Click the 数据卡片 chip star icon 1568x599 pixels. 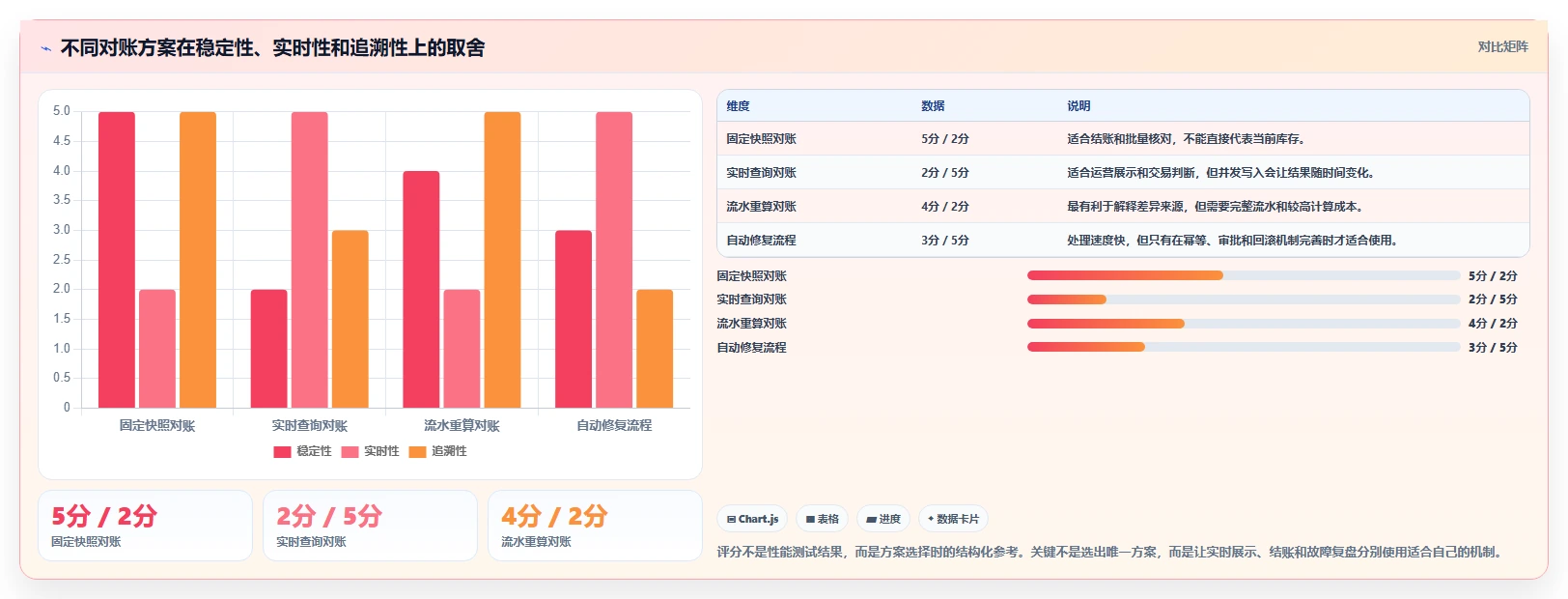[x=931, y=519]
